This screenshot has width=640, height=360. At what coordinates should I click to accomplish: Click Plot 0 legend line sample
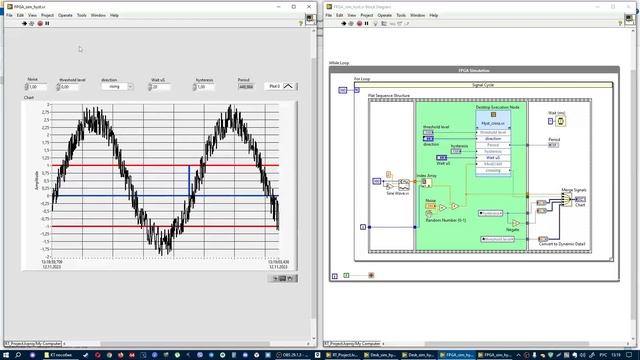coord(288,86)
